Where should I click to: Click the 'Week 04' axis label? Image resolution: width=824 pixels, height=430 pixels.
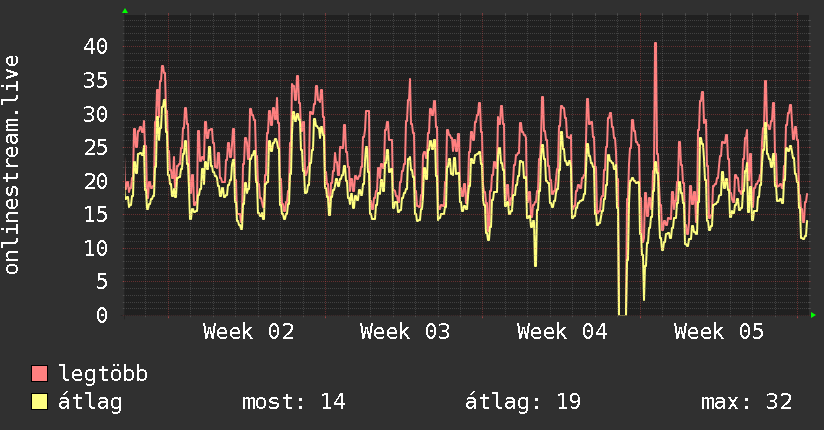pyautogui.click(x=562, y=332)
